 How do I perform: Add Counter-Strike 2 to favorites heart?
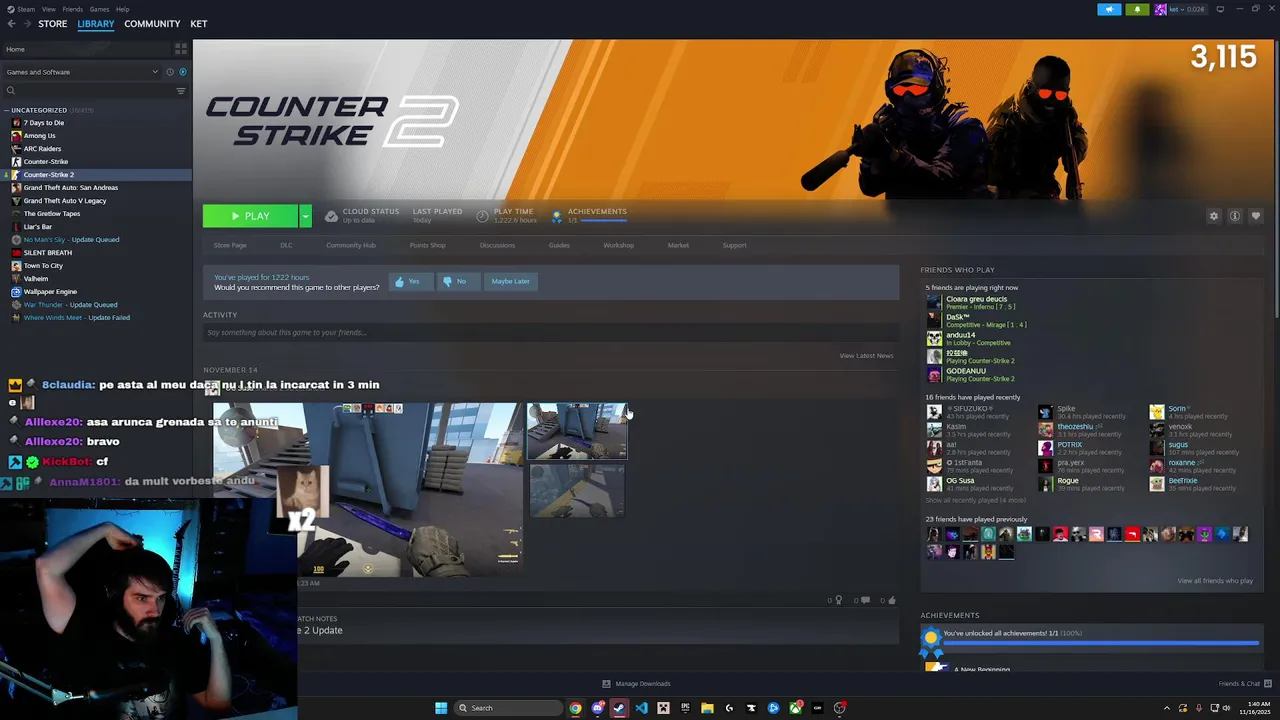[x=1256, y=216]
